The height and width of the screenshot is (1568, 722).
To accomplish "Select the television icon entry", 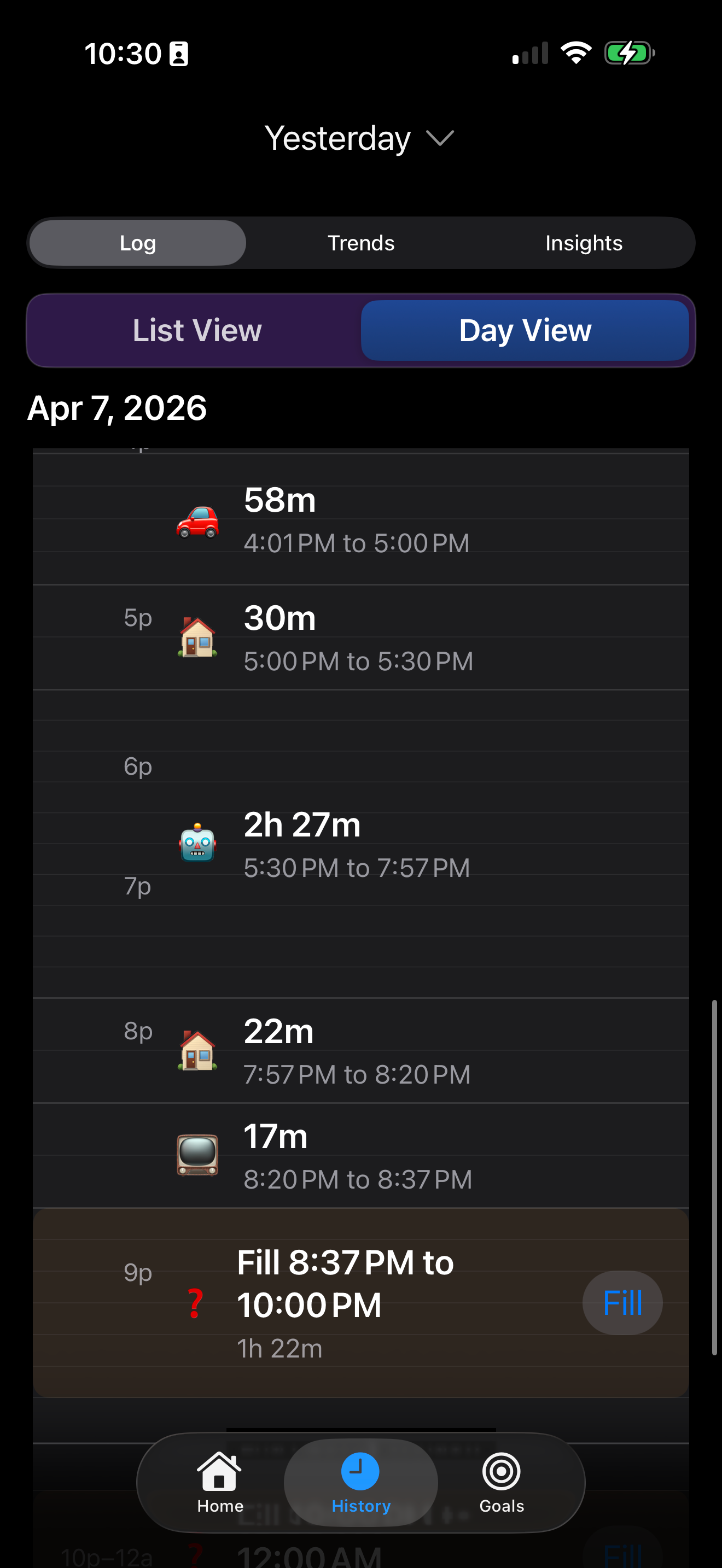I will click(197, 1155).
